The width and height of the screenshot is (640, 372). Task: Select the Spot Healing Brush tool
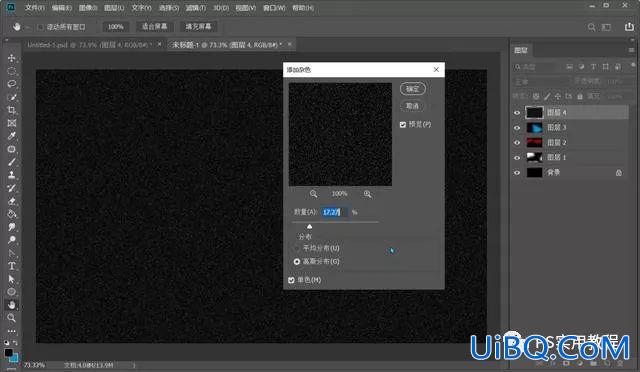click(11, 149)
